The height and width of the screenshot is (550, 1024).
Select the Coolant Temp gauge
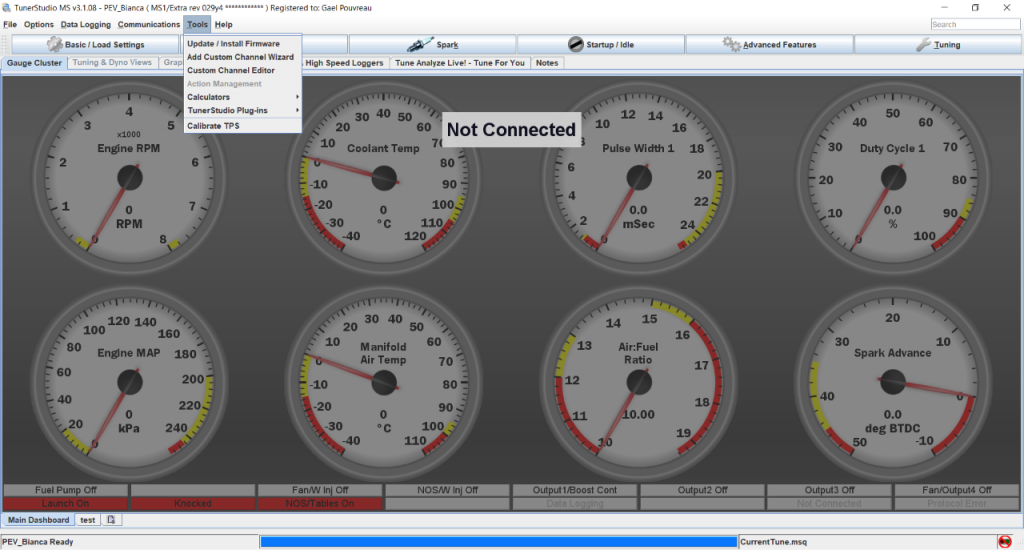coord(383,178)
